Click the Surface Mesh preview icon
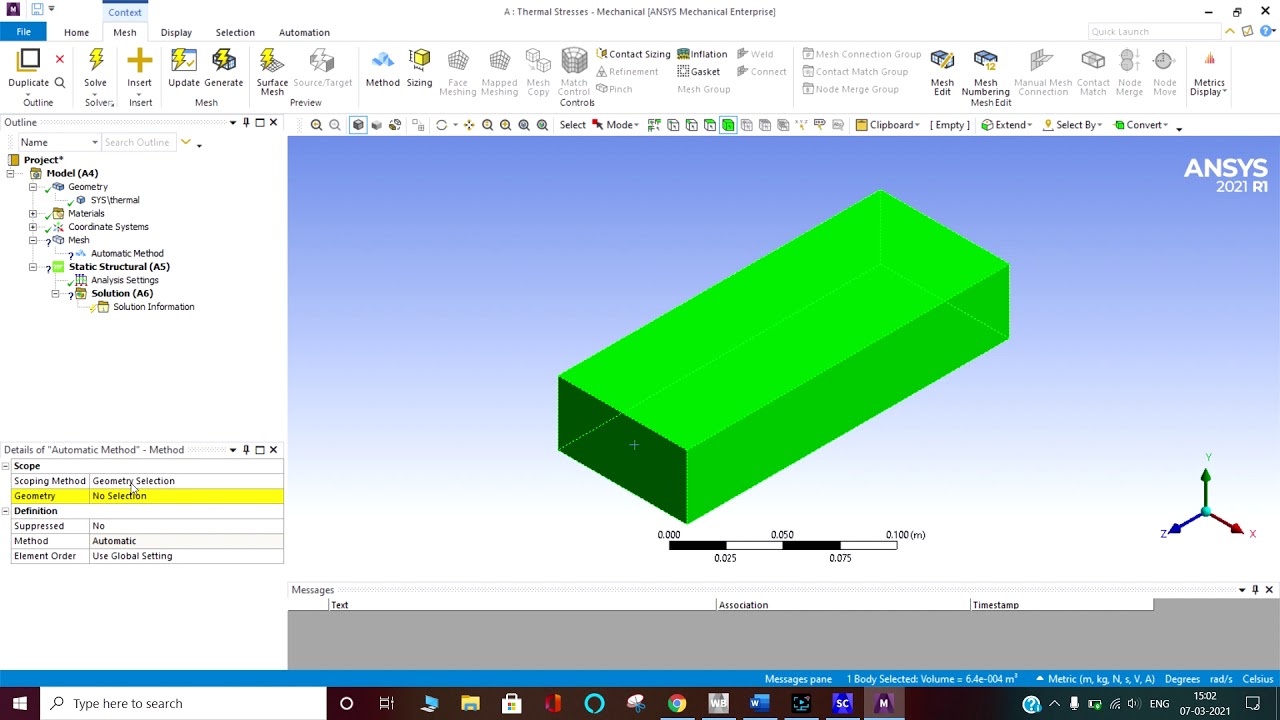 tap(271, 60)
